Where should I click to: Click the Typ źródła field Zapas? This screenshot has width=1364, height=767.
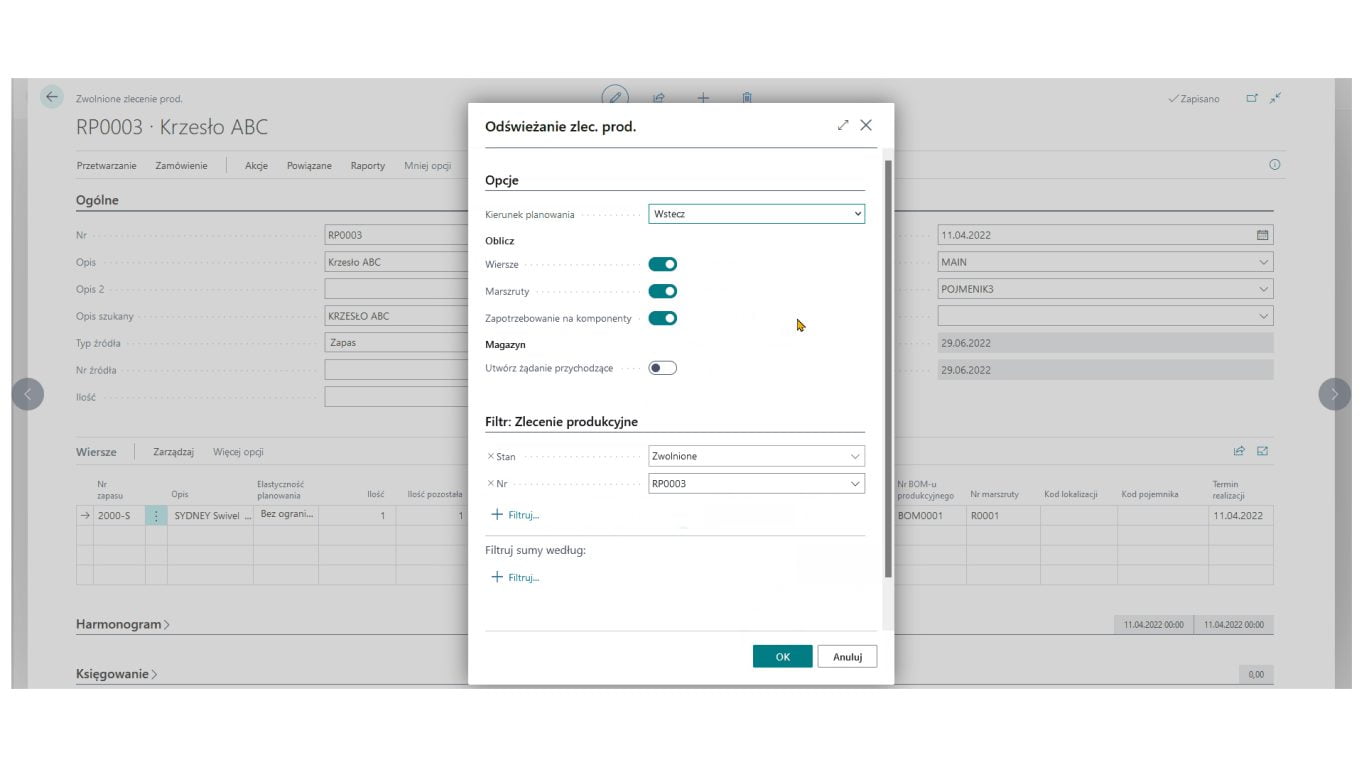tap(397, 342)
